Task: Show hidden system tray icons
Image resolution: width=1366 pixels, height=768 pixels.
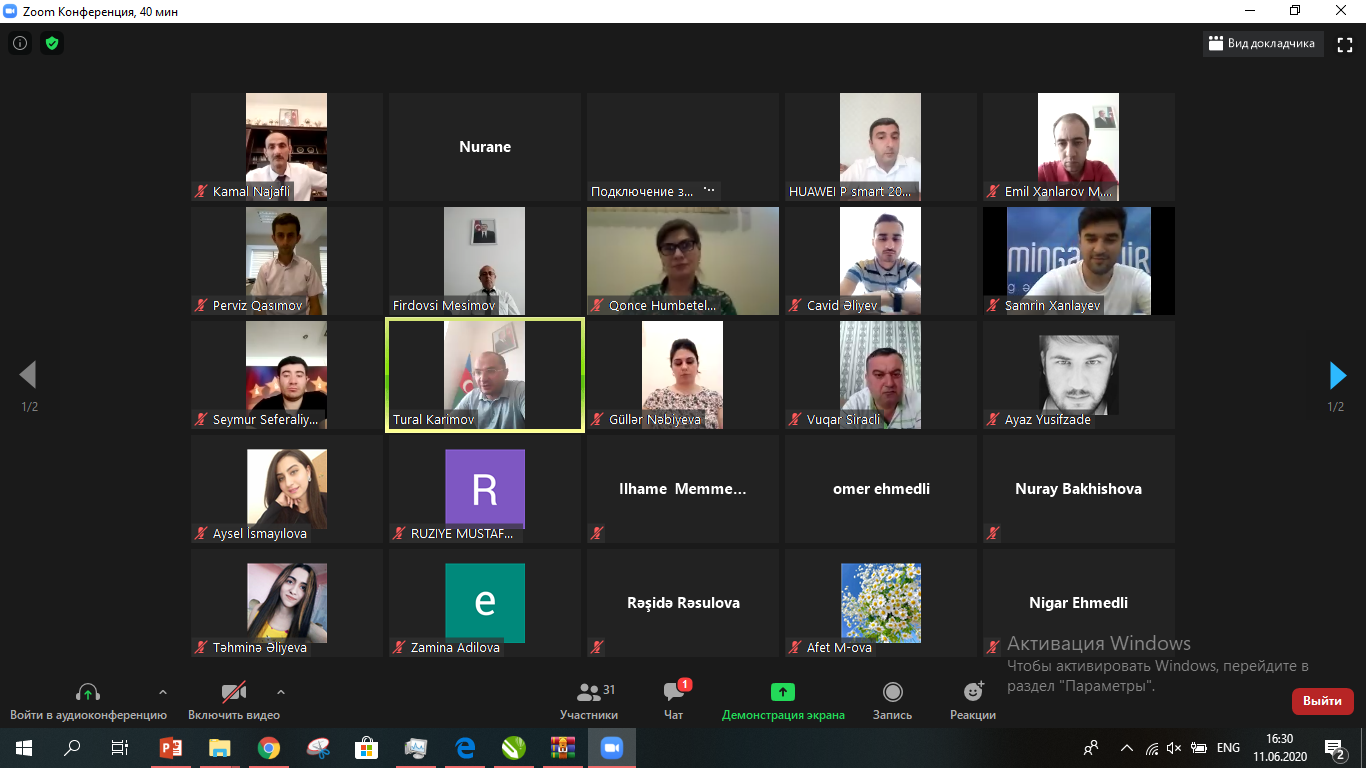Action: 1127,748
